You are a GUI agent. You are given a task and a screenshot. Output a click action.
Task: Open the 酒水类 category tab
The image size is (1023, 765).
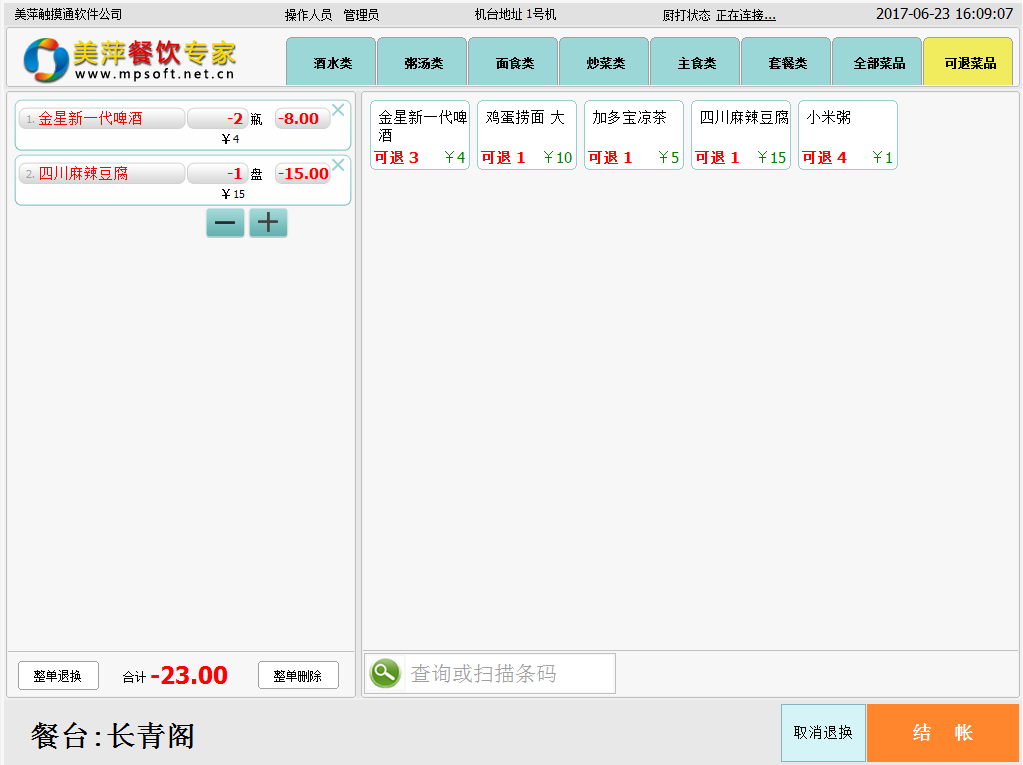(x=332, y=63)
